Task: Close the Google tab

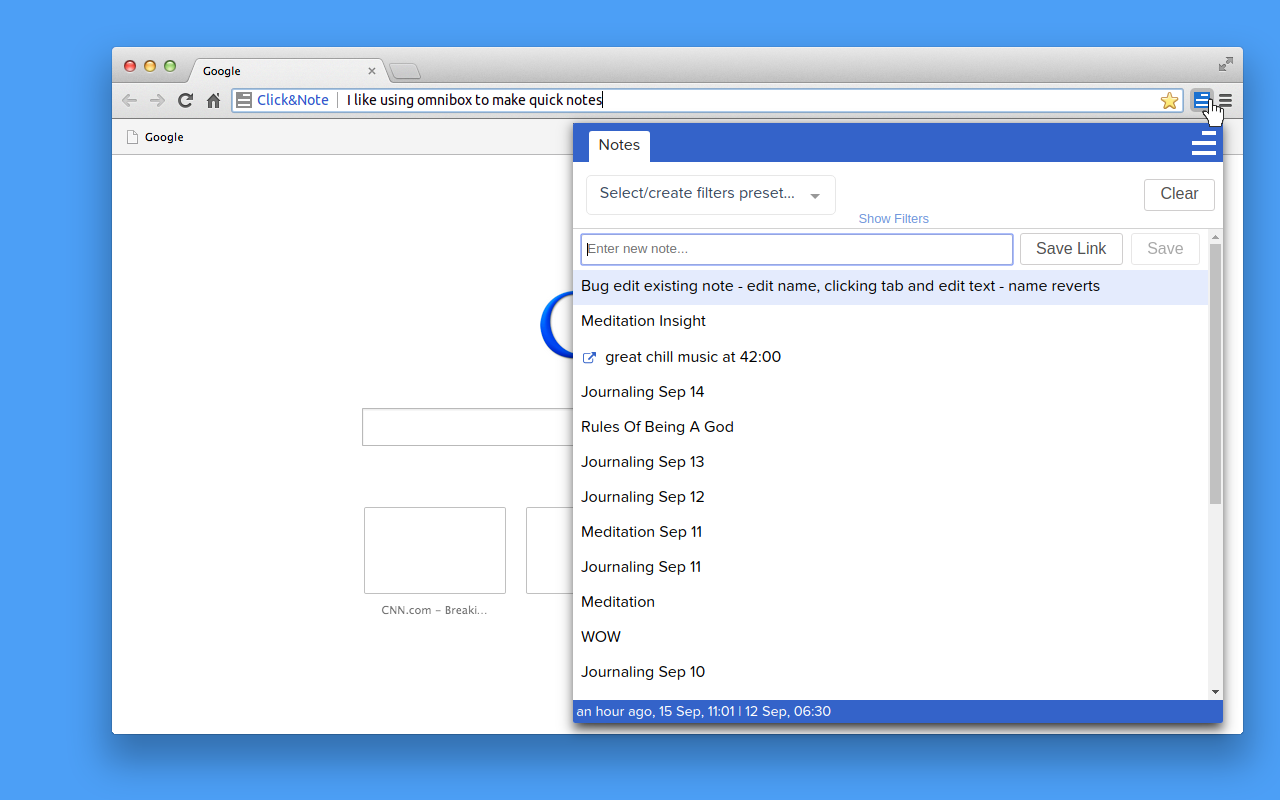Action: click(372, 71)
